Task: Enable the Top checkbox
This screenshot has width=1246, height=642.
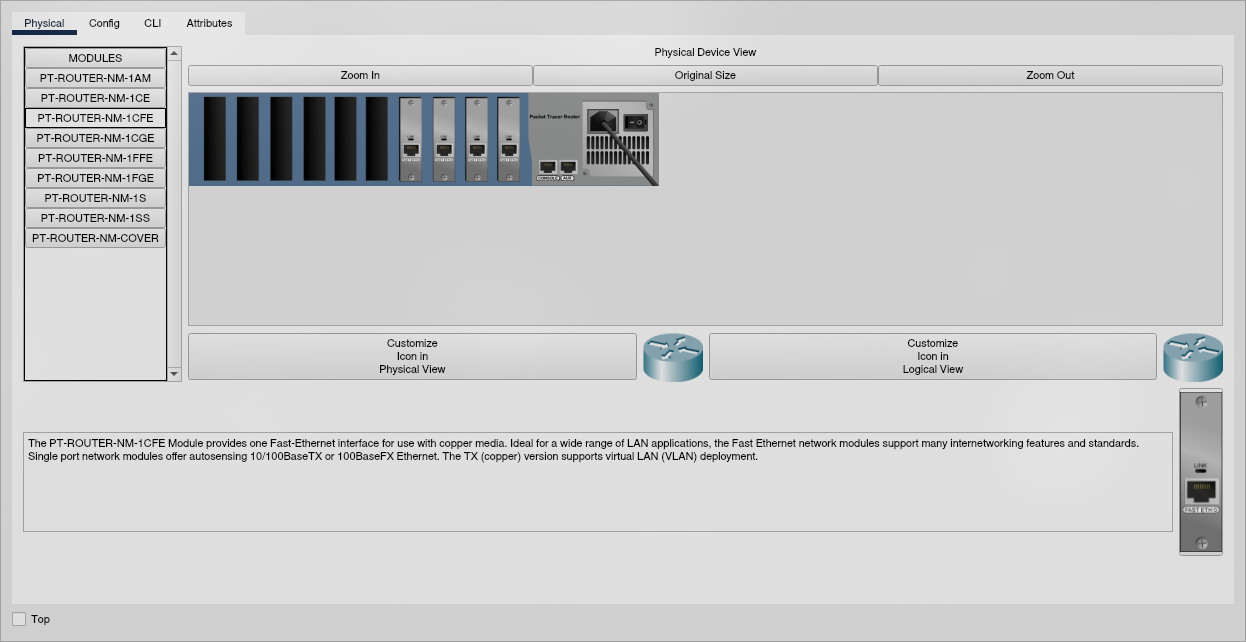Action: (x=19, y=619)
